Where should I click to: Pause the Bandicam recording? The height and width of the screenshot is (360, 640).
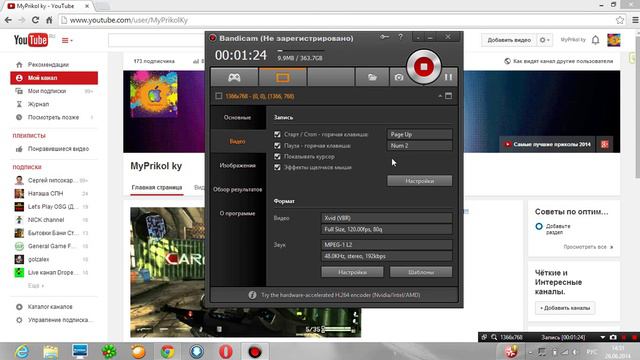point(448,77)
